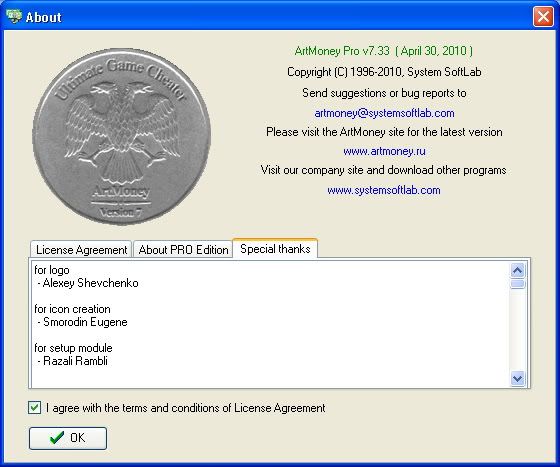Open the artmoney@systemsoftlab.com email link

[x=384, y=113]
